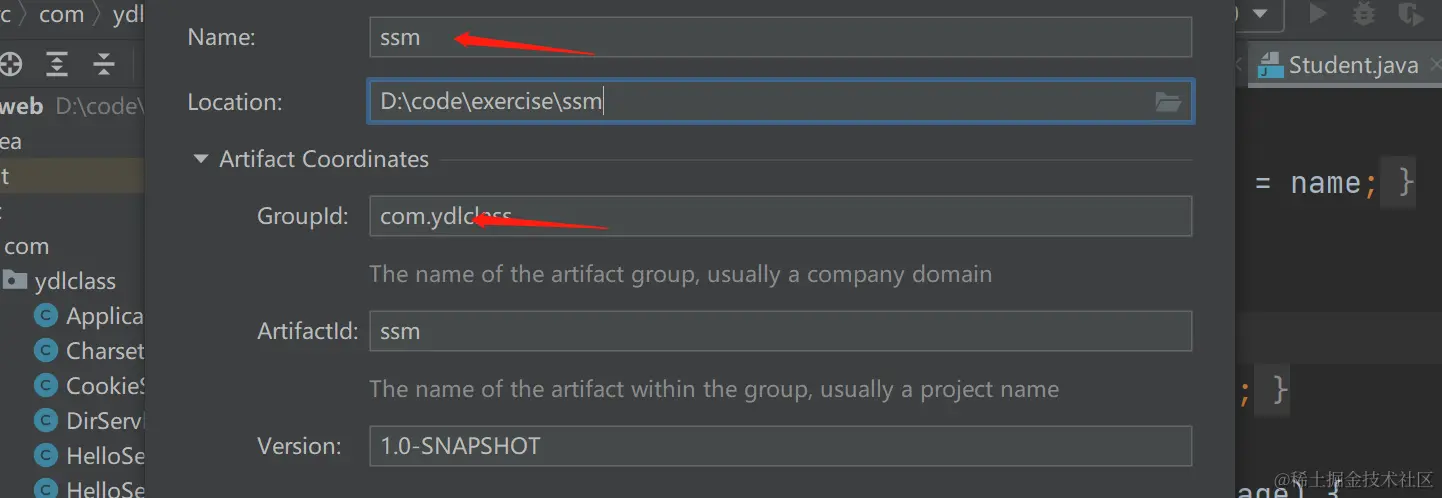The image size is (1442, 498).
Task: Open the run configuration dropdown arrow
Action: pyautogui.click(x=1261, y=14)
